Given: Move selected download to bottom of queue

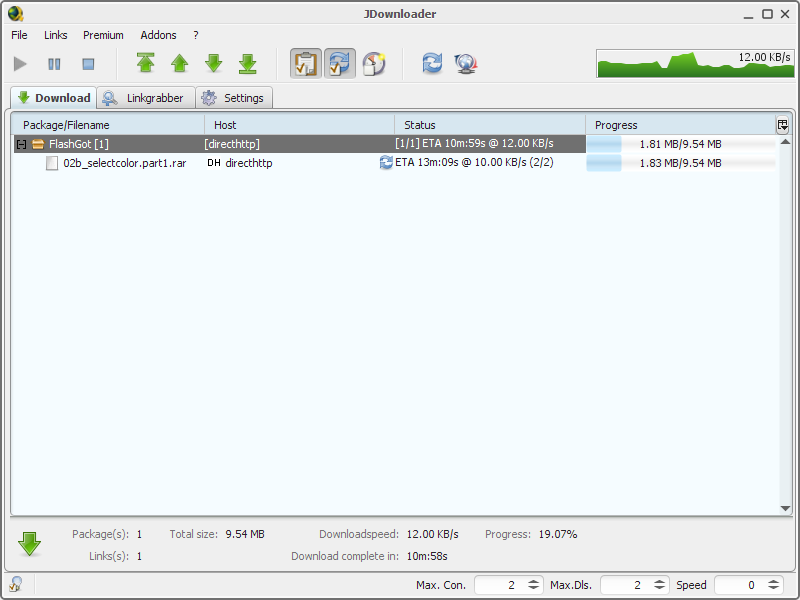Looking at the screenshot, I should tap(247, 63).
